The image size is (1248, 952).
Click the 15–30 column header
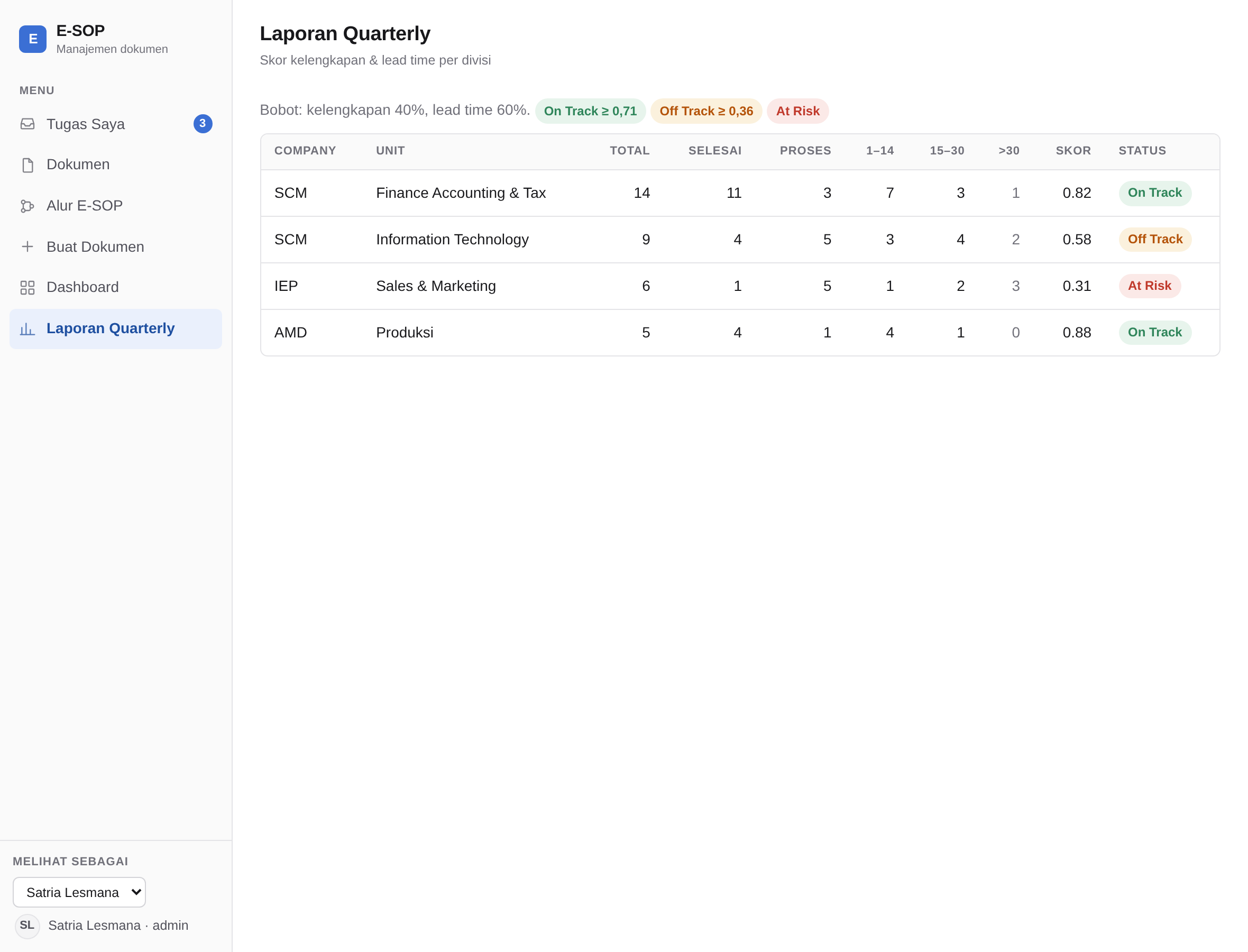tap(947, 151)
